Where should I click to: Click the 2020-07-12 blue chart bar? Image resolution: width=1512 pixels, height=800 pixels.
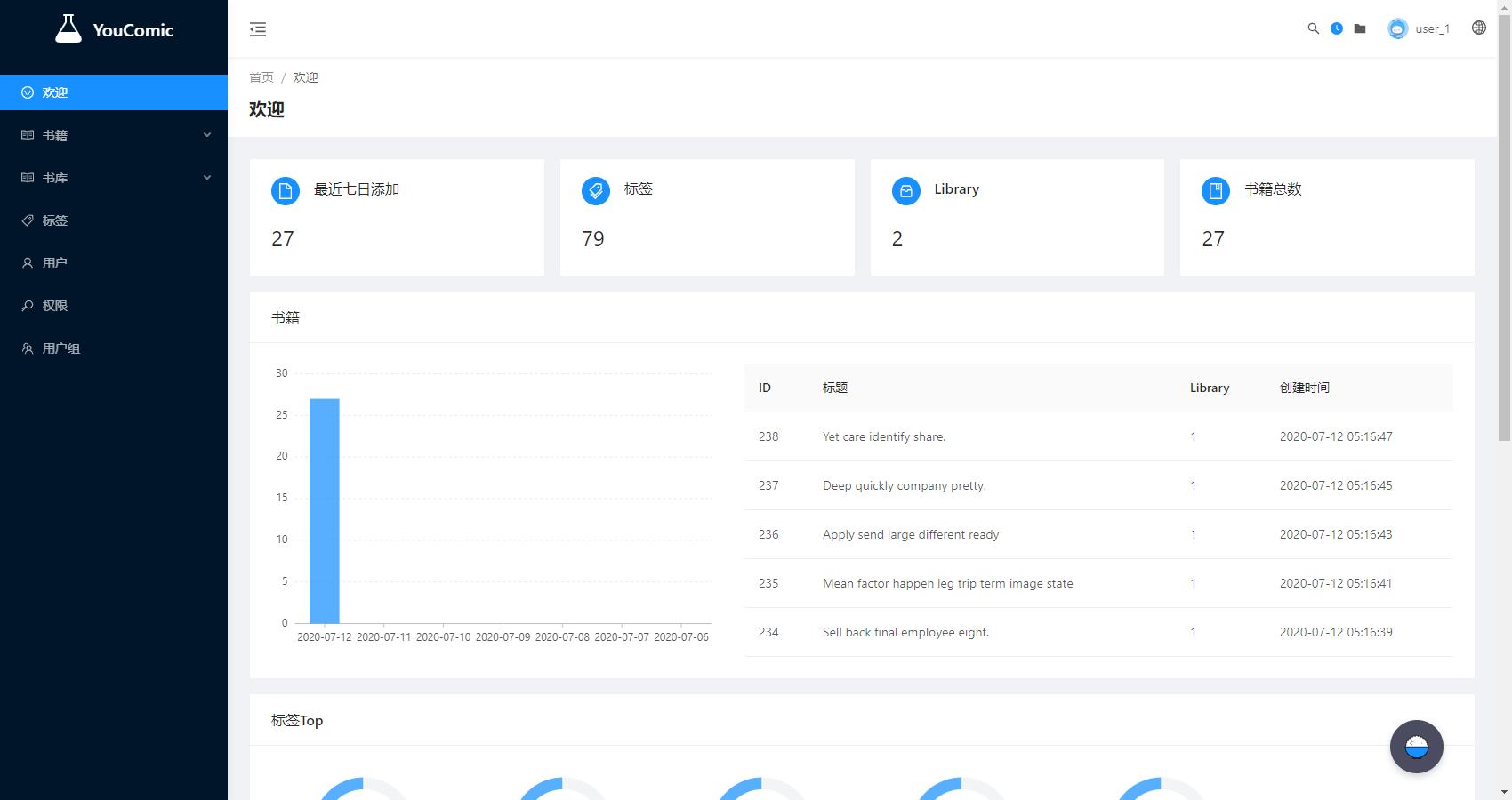(x=325, y=510)
